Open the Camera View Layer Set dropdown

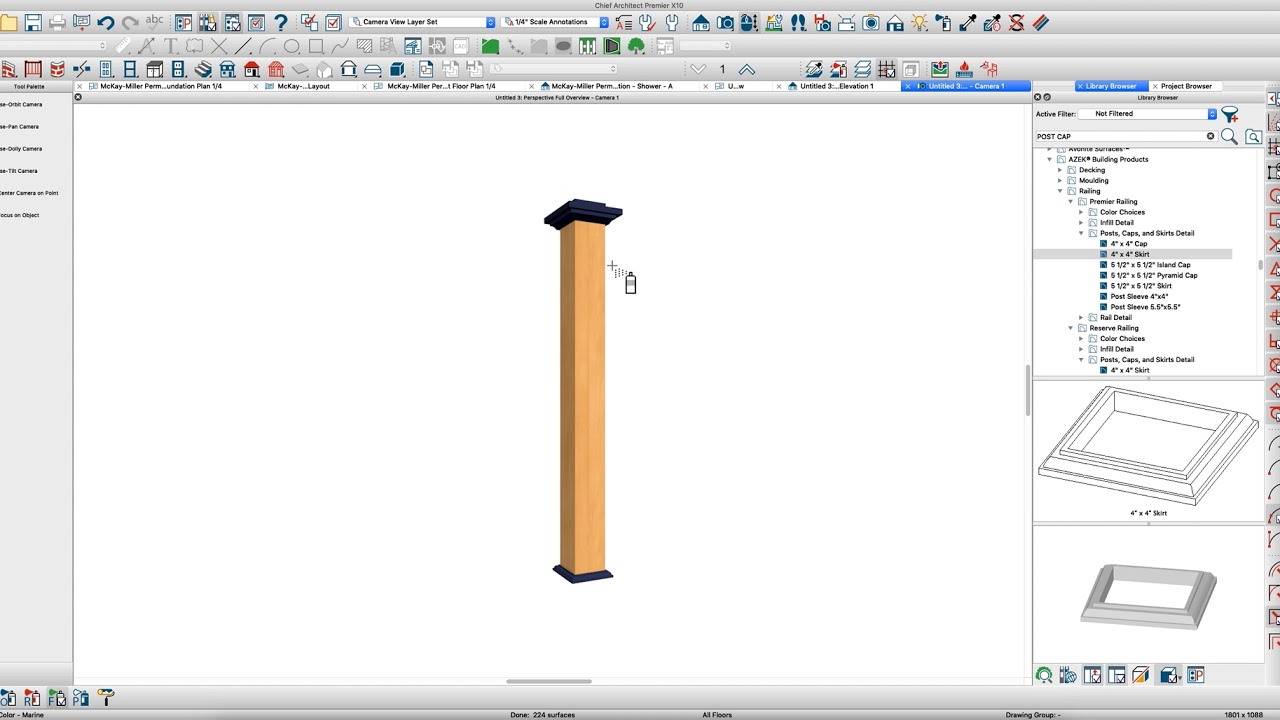(422, 22)
